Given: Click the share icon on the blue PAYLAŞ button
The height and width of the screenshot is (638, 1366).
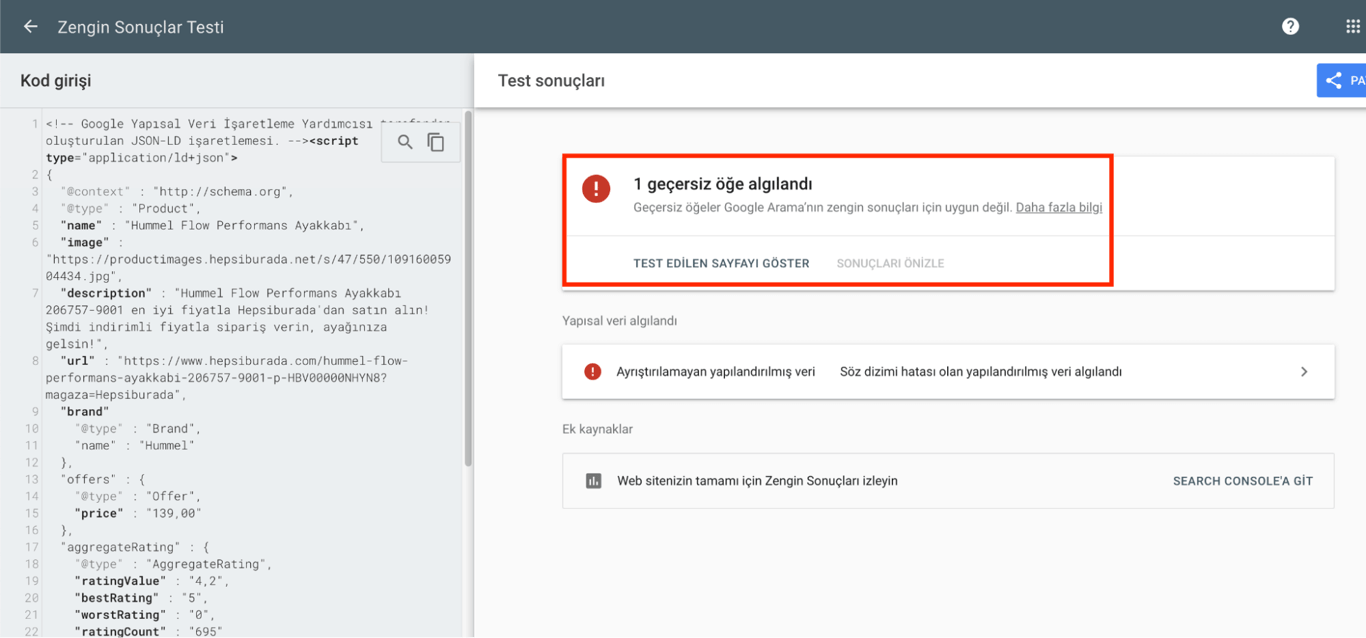Looking at the screenshot, I should click(x=1332, y=80).
